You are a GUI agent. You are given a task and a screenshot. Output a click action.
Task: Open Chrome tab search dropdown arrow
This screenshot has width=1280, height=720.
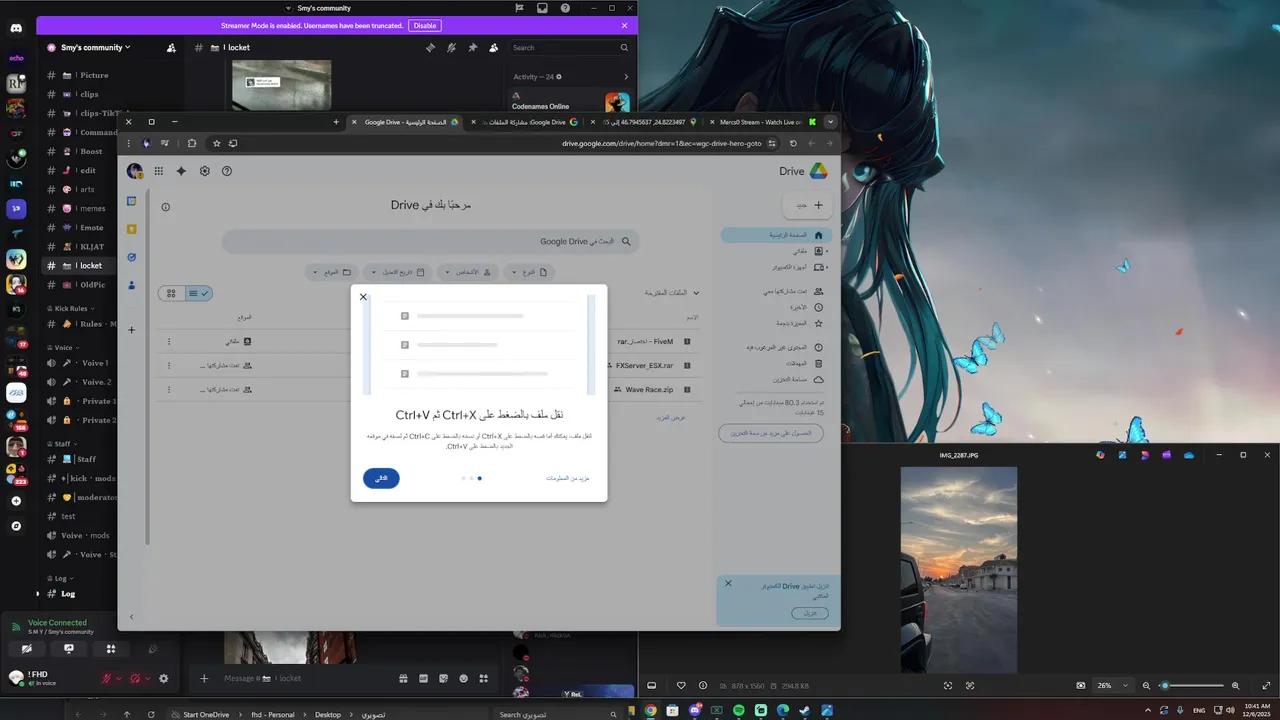point(830,122)
